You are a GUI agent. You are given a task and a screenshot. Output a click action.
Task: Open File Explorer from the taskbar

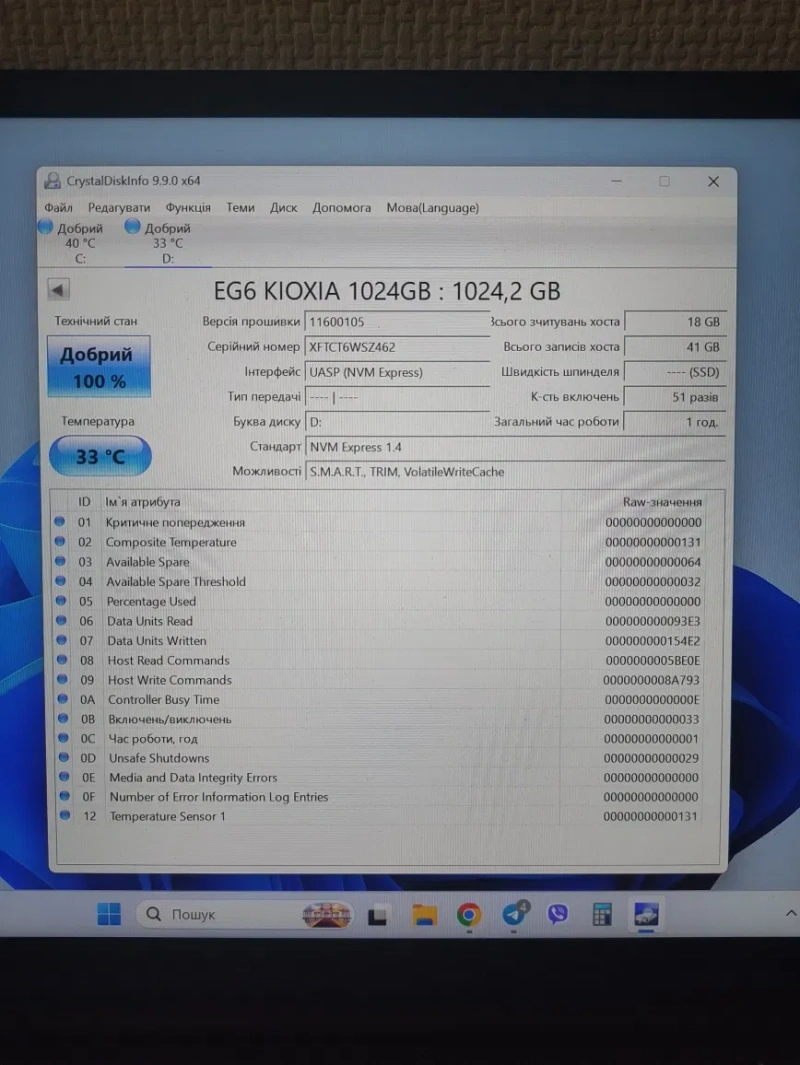[x=424, y=916]
